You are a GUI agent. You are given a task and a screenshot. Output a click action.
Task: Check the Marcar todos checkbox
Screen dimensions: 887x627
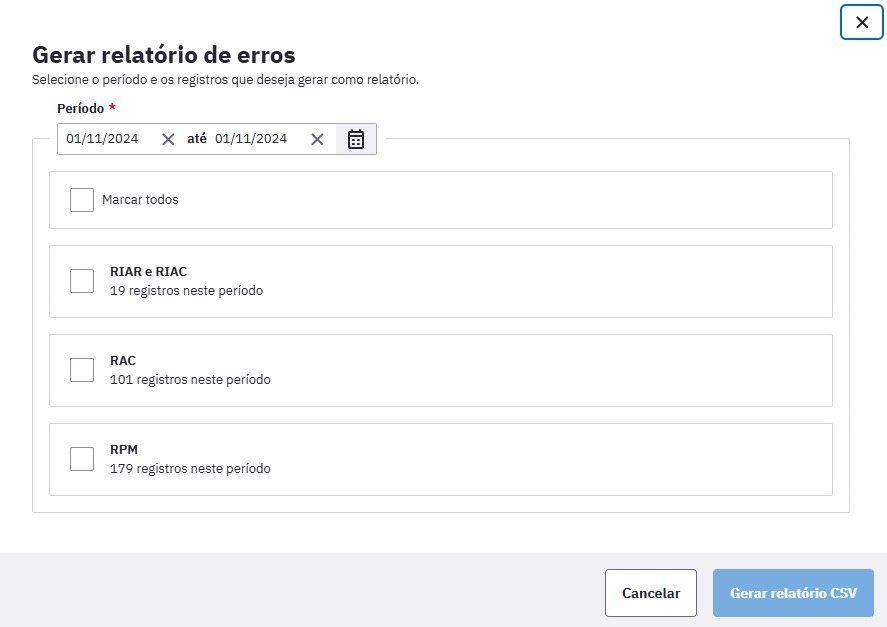tap(82, 200)
